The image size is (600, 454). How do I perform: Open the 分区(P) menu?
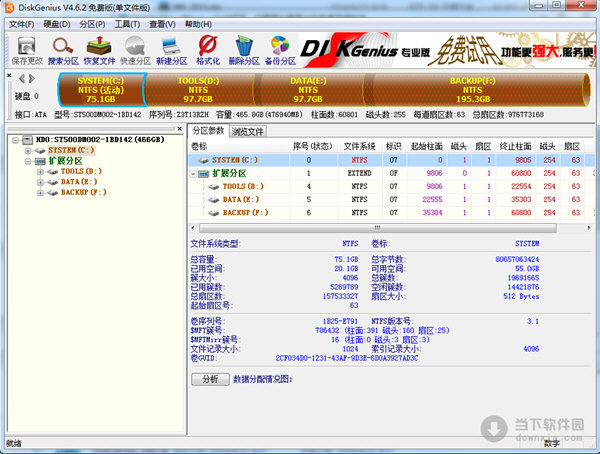pos(92,24)
